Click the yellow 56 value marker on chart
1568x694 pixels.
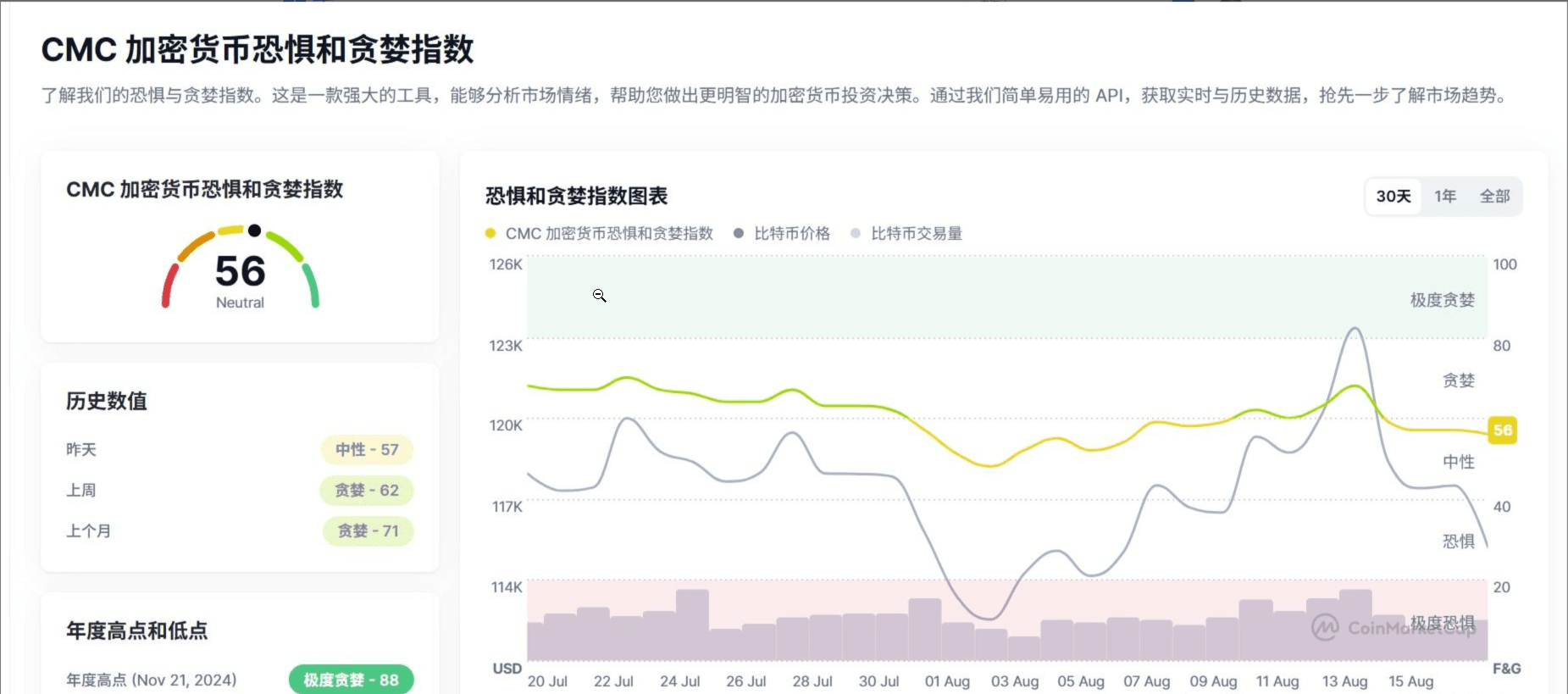1503,430
